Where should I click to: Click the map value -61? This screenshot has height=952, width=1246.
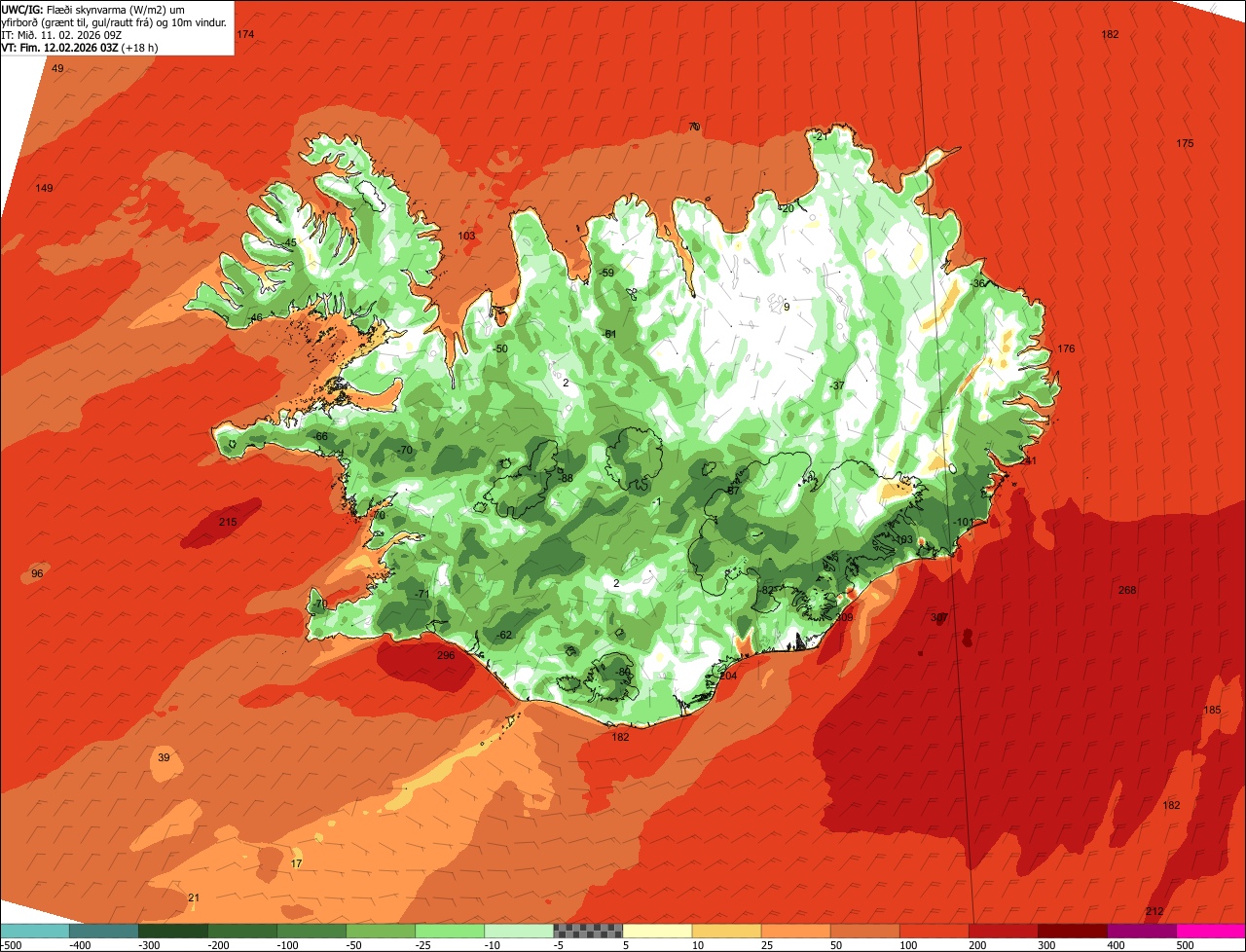coord(610,334)
